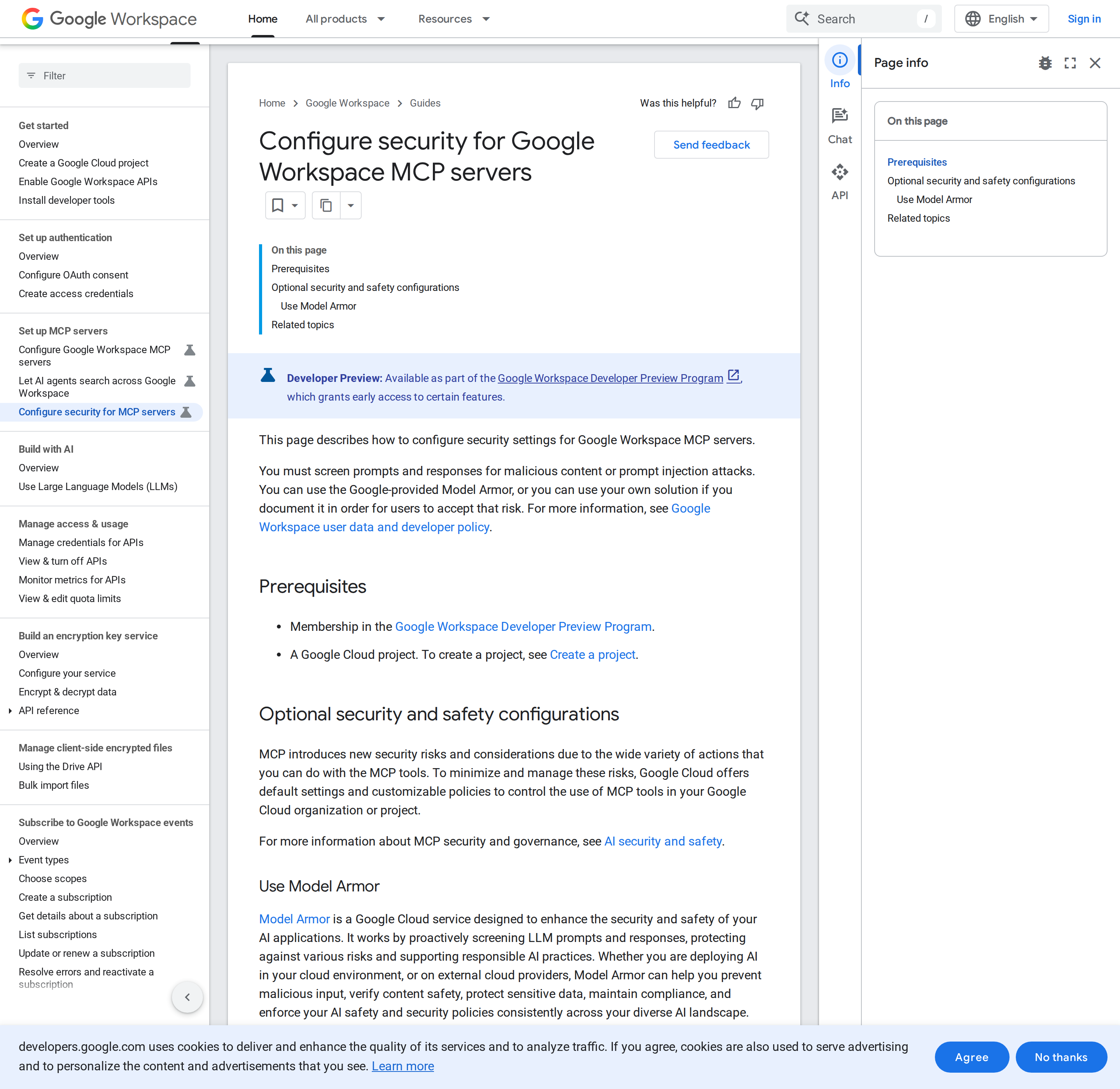Open Let AI agents search across Google Workspace
The image size is (1120, 1089).
pos(98,387)
